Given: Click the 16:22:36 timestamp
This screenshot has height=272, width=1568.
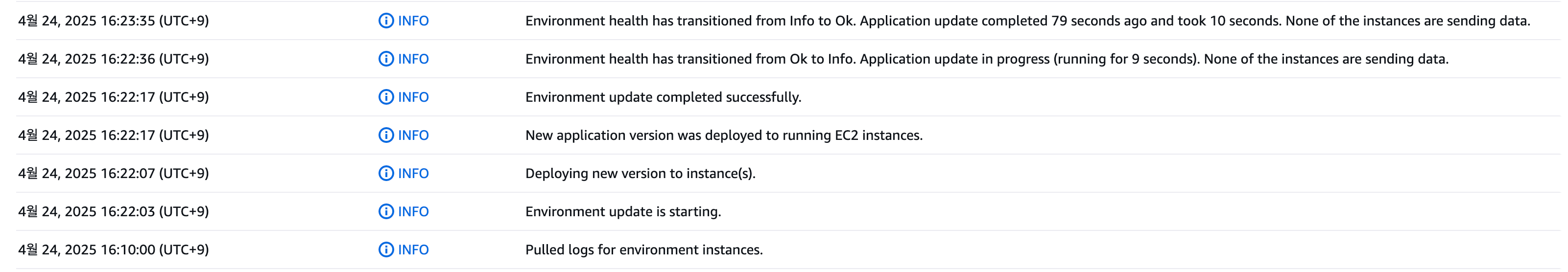Looking at the screenshot, I should [114, 59].
